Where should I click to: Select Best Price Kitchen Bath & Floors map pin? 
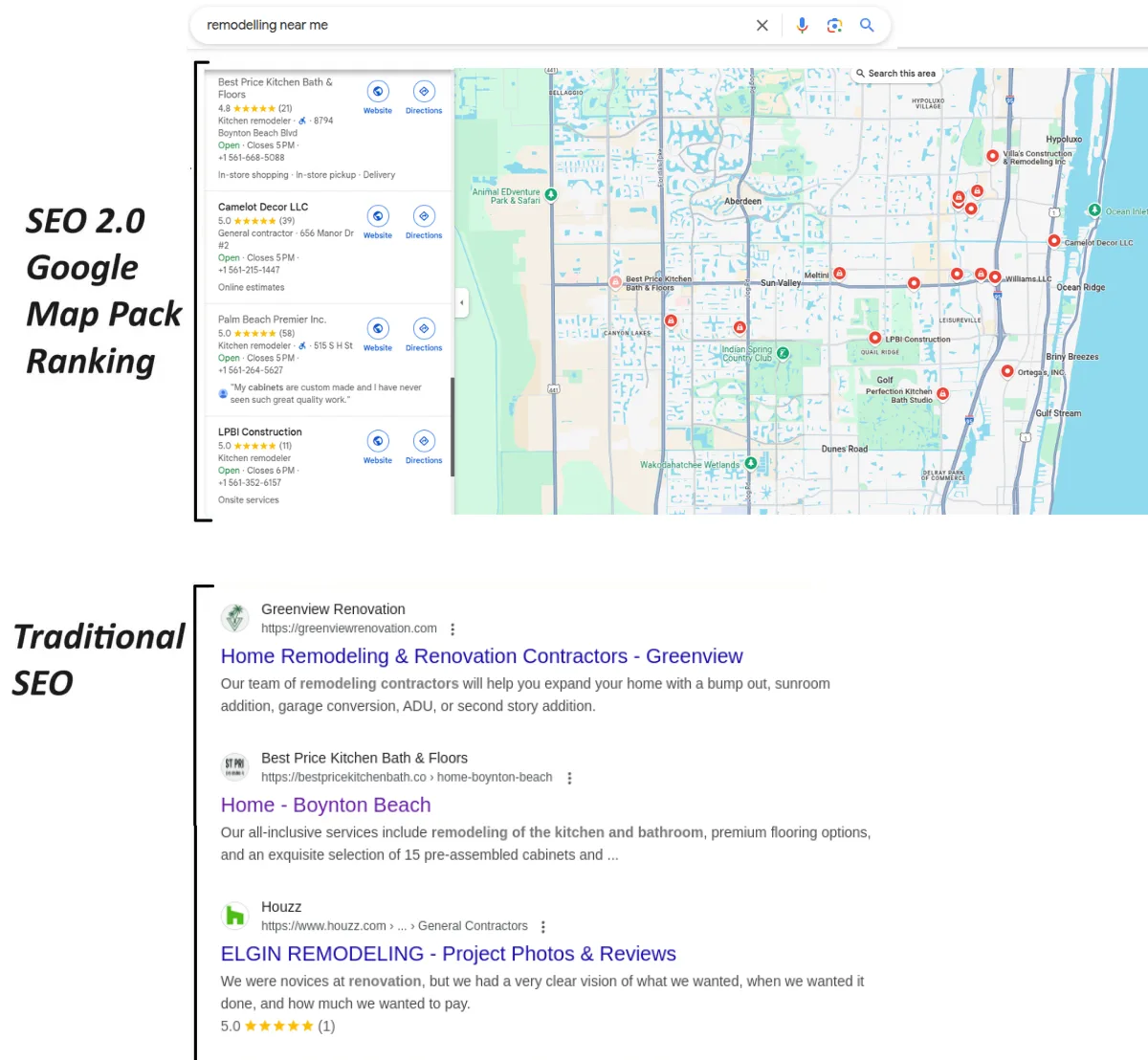615,281
